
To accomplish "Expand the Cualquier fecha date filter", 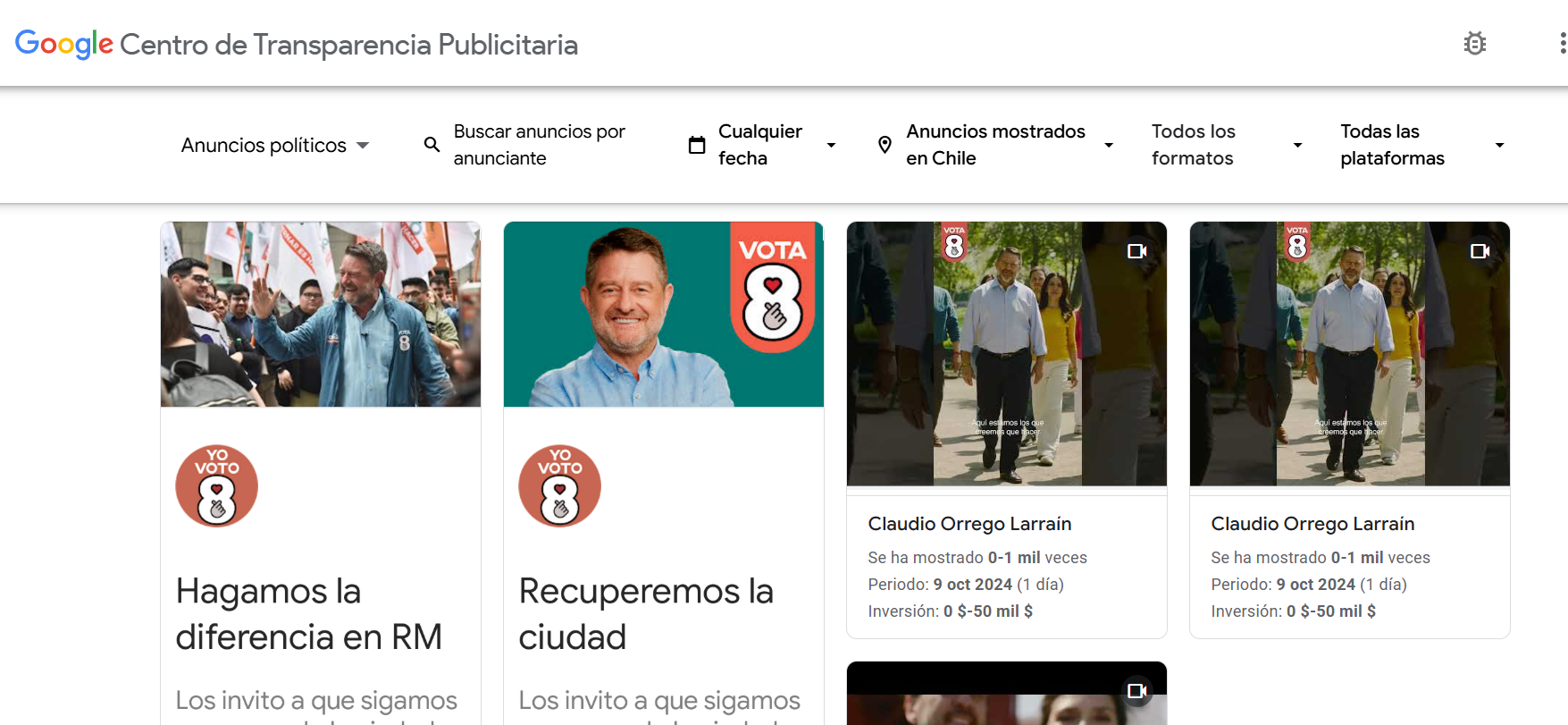I will (762, 145).
